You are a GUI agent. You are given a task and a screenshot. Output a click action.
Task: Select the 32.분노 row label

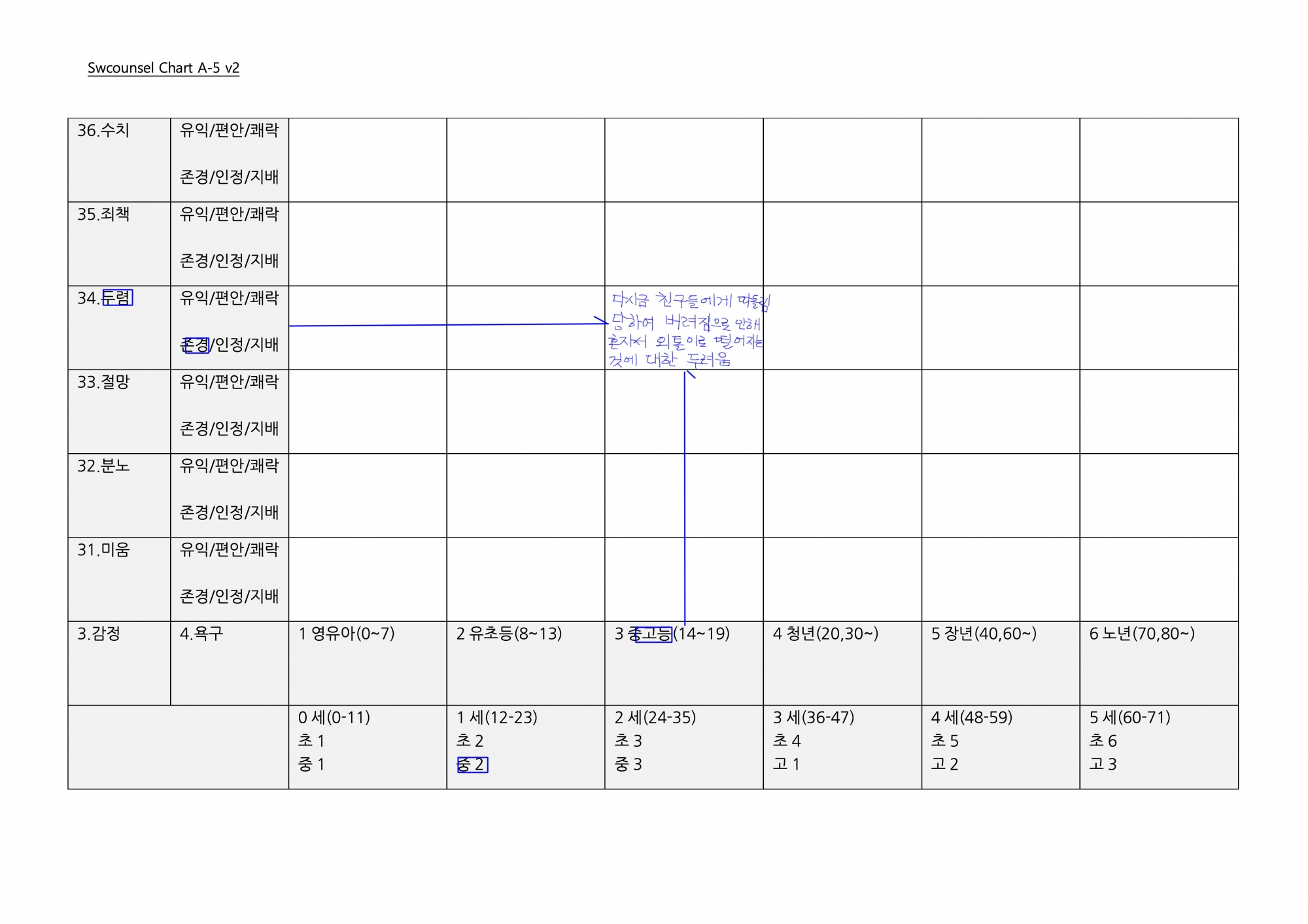103,466
